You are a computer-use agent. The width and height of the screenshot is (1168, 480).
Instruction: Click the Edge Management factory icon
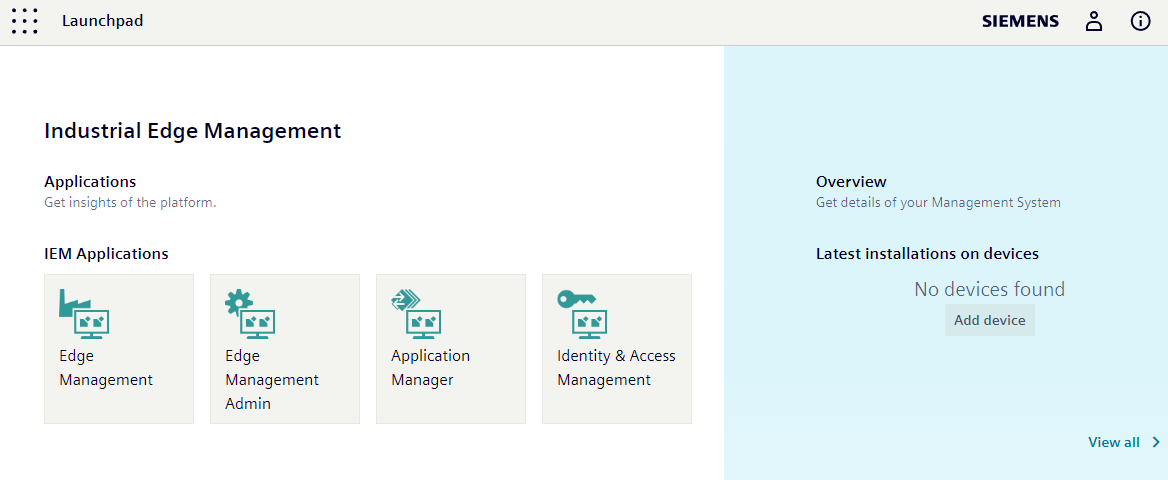pyautogui.click(x=84, y=314)
